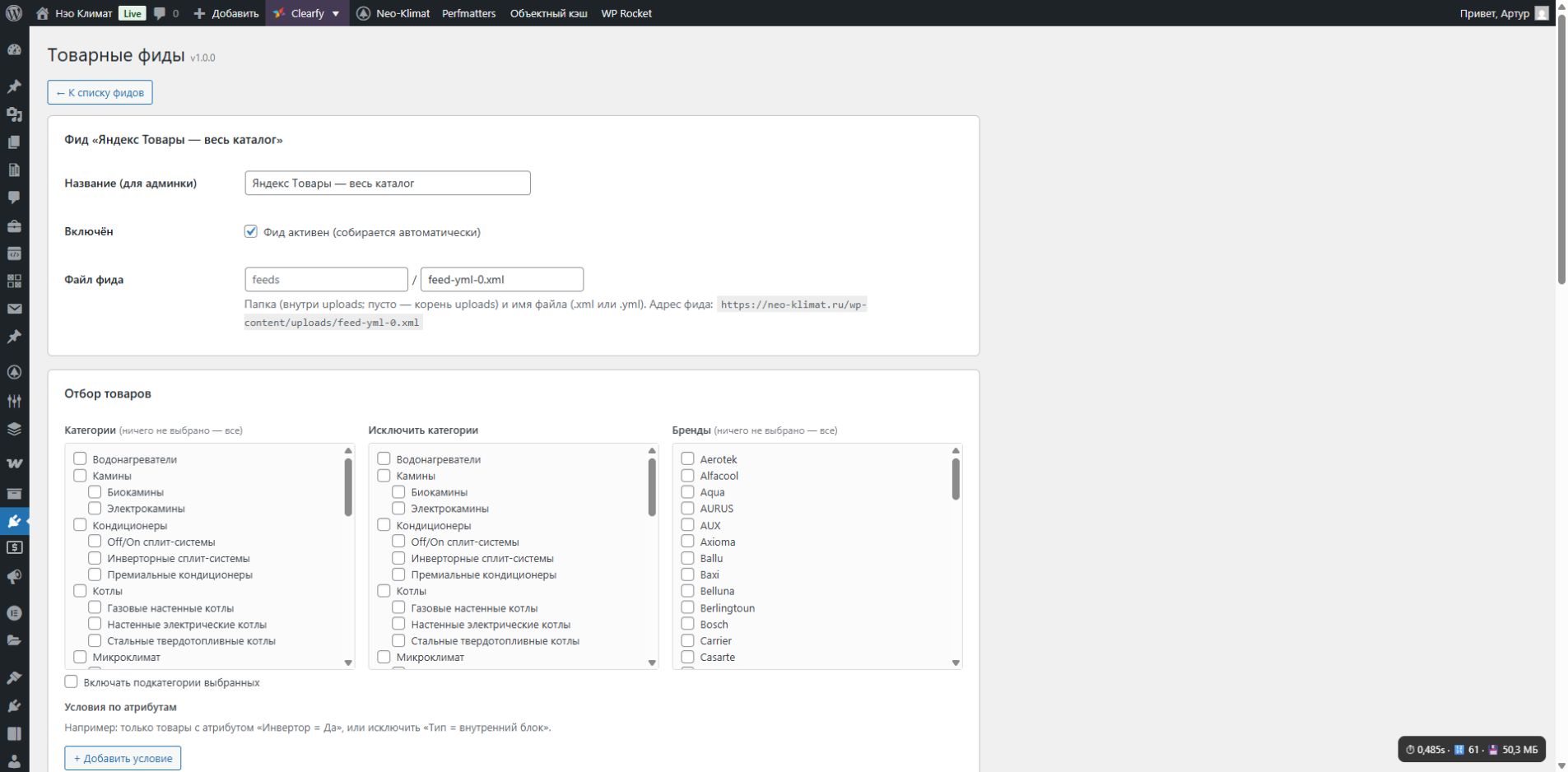Open the envelope mail icon in sidebar
The height and width of the screenshot is (772, 1568).
[x=14, y=309]
